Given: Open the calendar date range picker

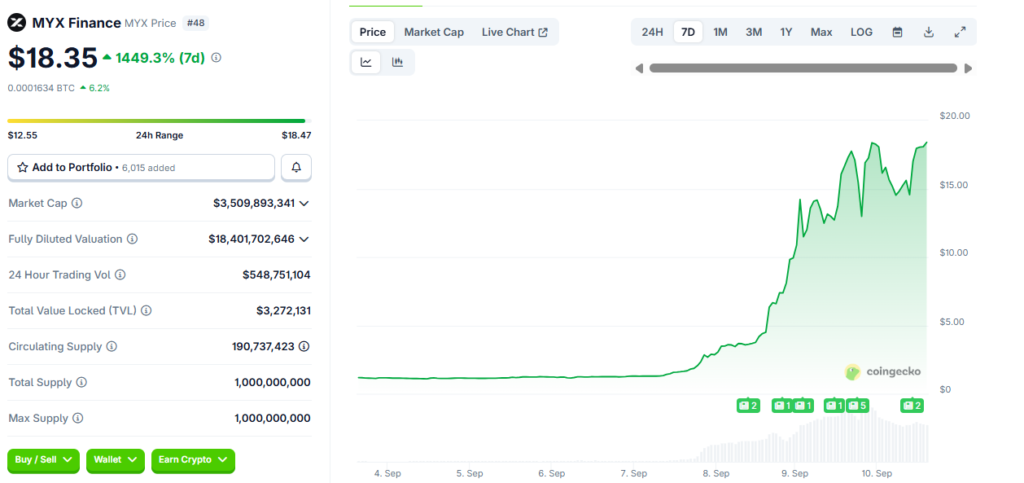Looking at the screenshot, I should click(897, 32).
